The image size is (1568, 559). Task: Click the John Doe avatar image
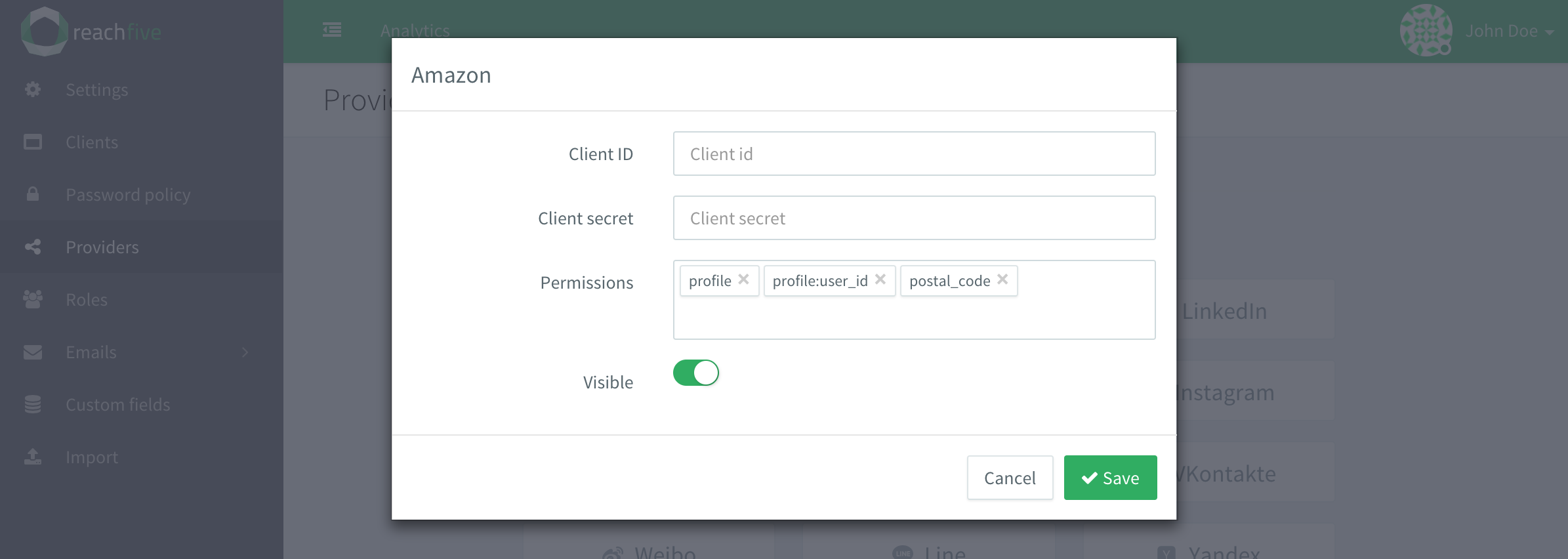(1426, 30)
